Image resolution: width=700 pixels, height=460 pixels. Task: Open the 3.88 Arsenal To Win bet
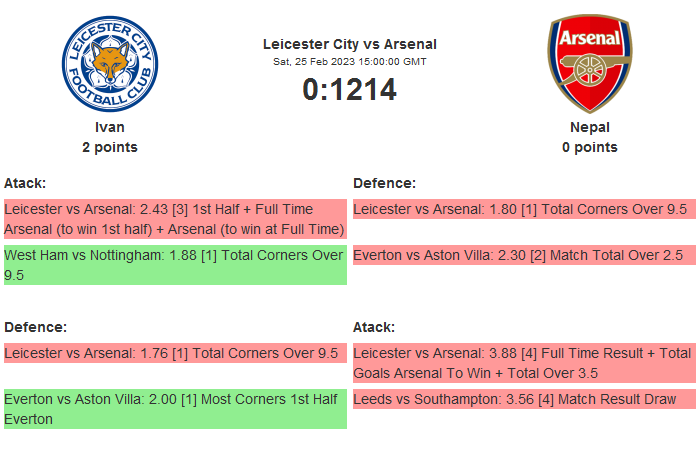click(x=523, y=363)
